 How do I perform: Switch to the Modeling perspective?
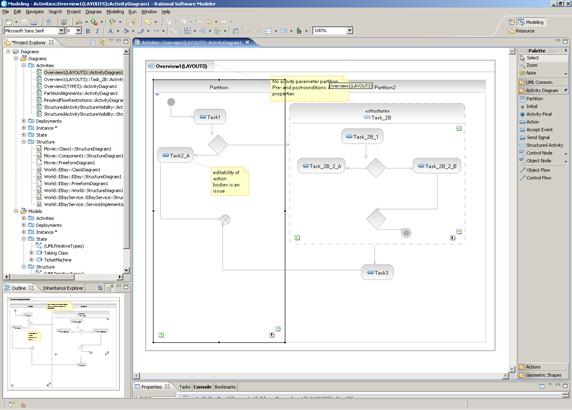tap(531, 22)
